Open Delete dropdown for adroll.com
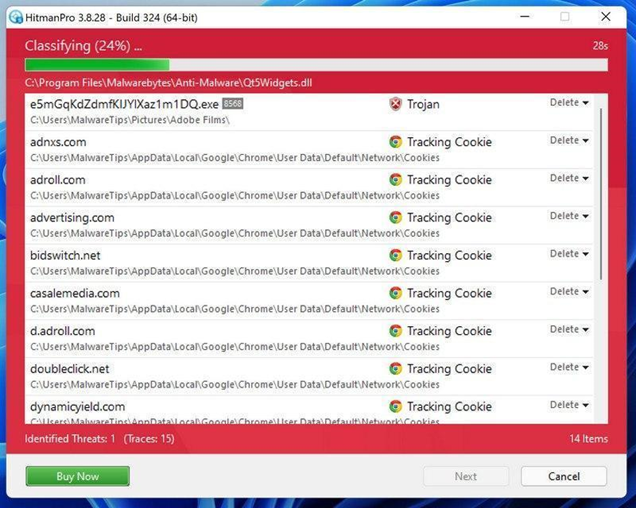636x508 pixels. click(x=569, y=178)
